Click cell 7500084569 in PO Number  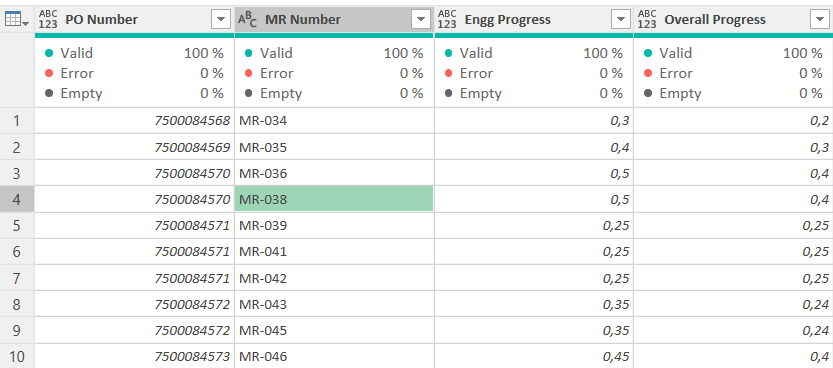point(134,147)
